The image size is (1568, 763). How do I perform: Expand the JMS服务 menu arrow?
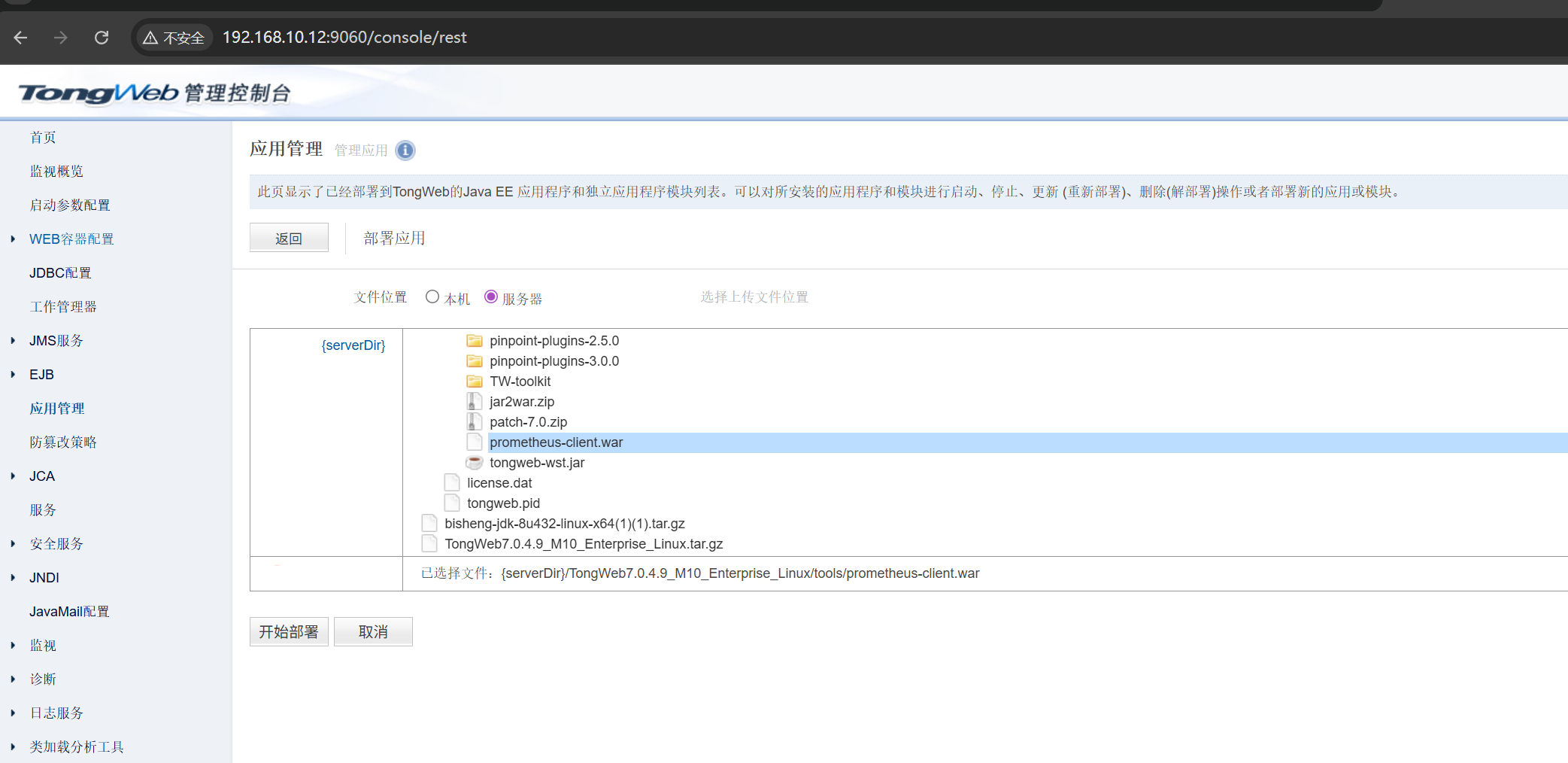[13, 341]
